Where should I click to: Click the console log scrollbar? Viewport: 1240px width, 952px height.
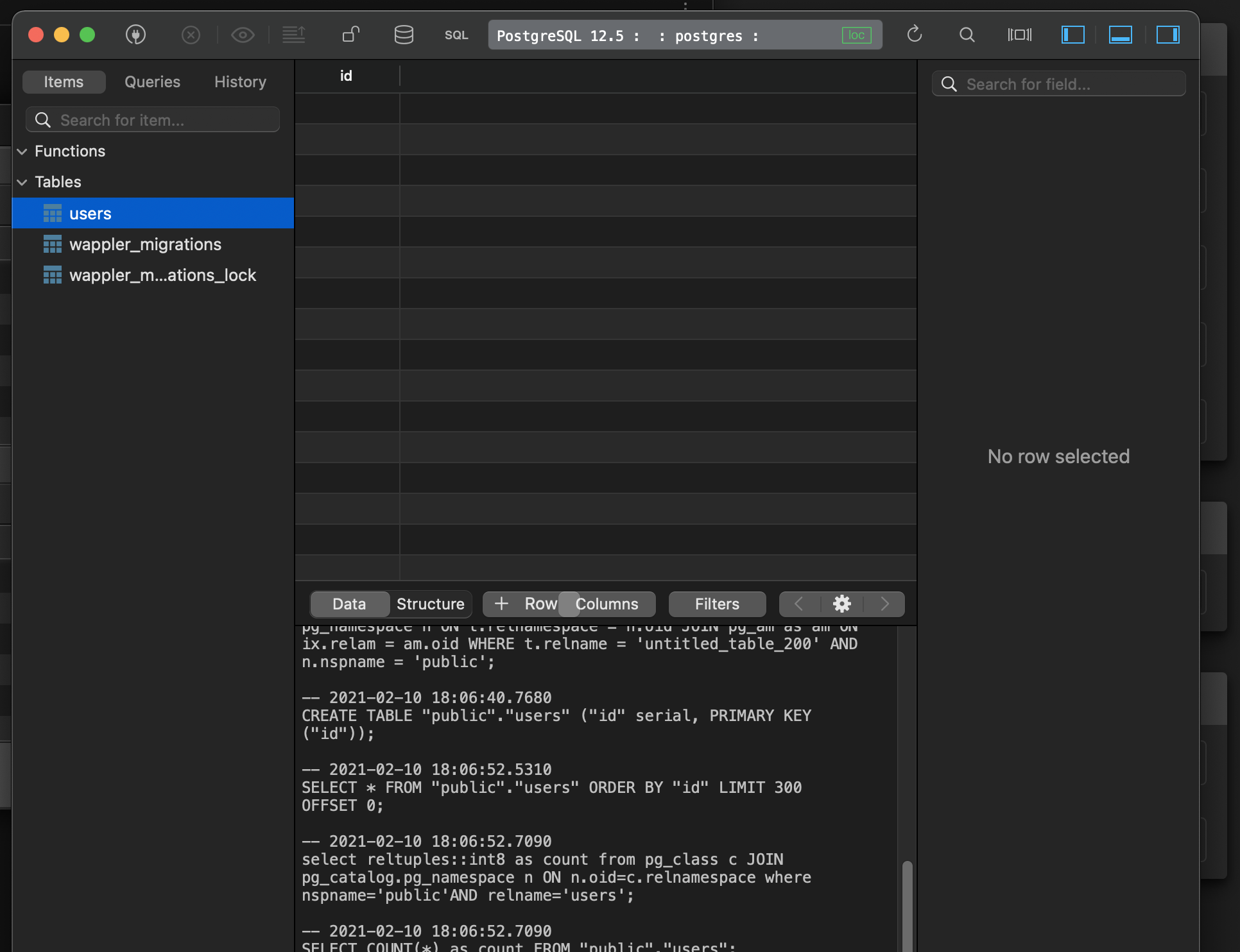[x=907, y=905]
